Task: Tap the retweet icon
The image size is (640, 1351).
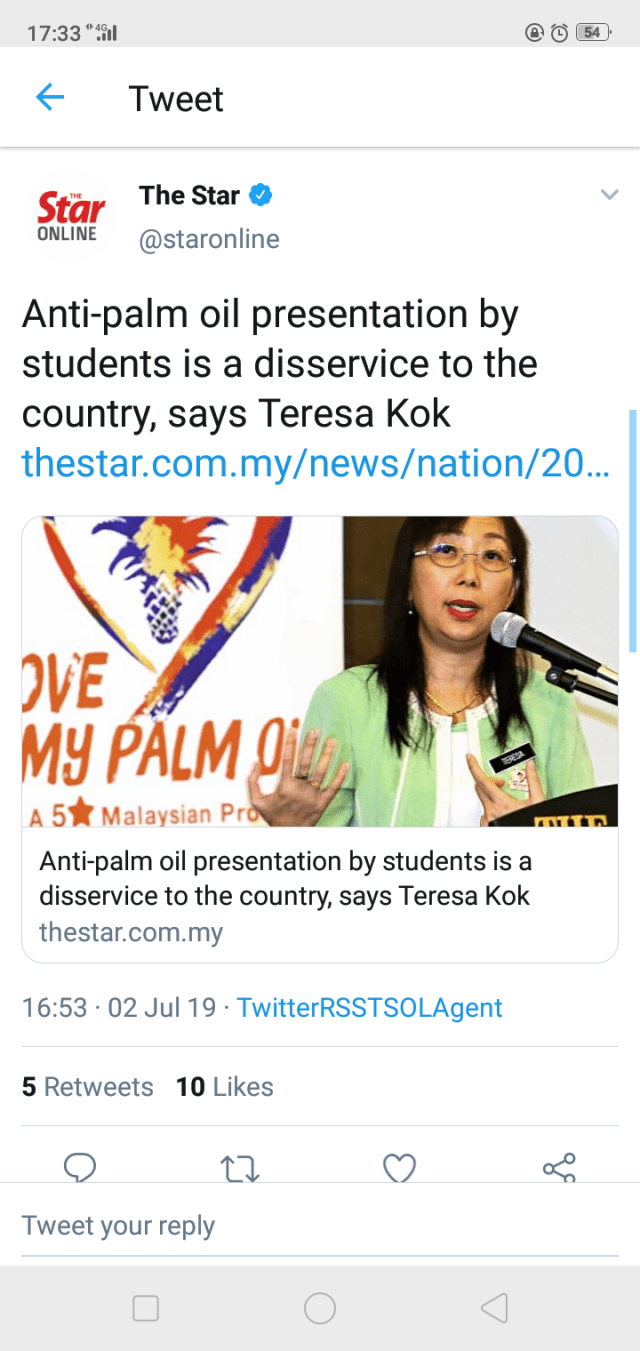Action: (239, 1168)
